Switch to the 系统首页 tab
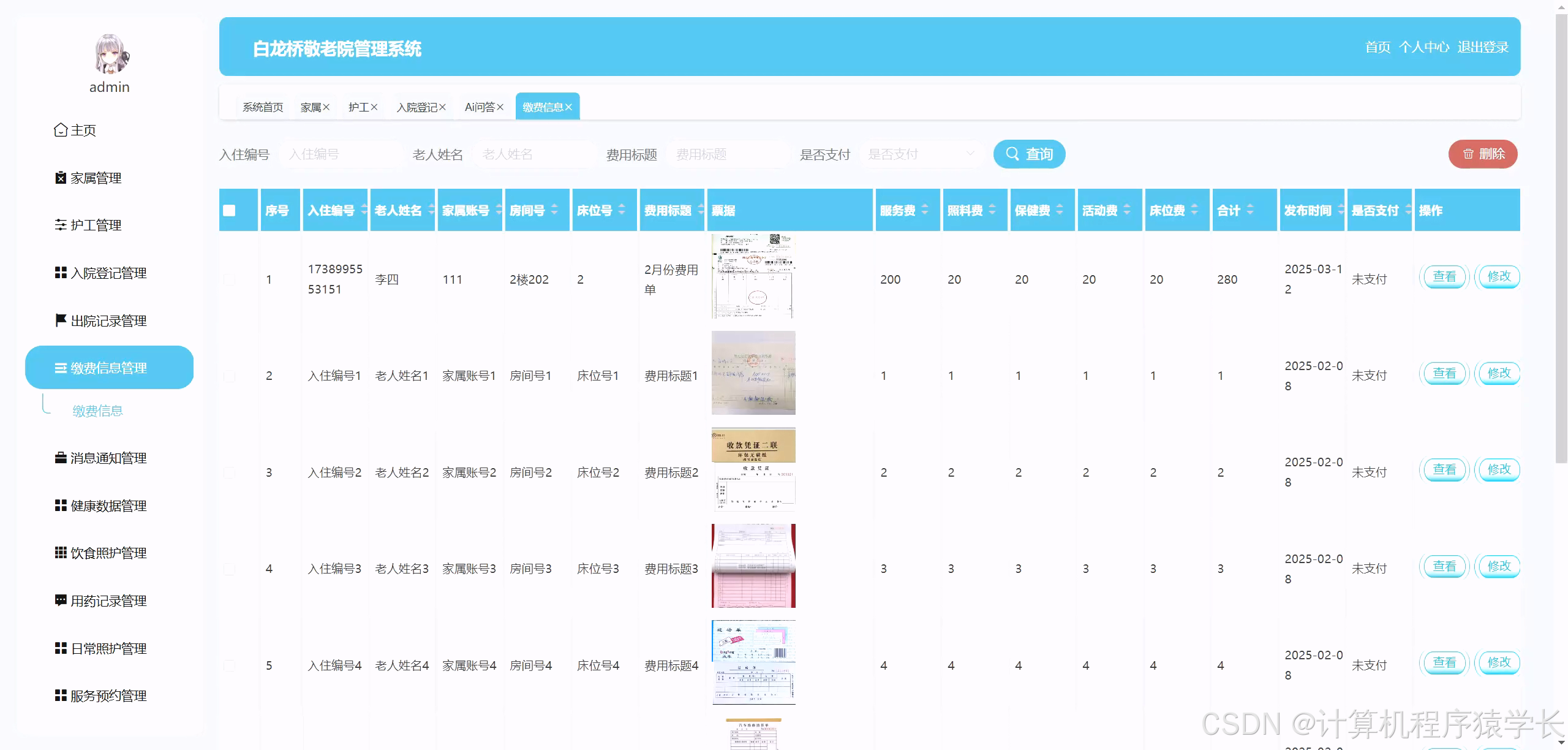 [x=263, y=107]
